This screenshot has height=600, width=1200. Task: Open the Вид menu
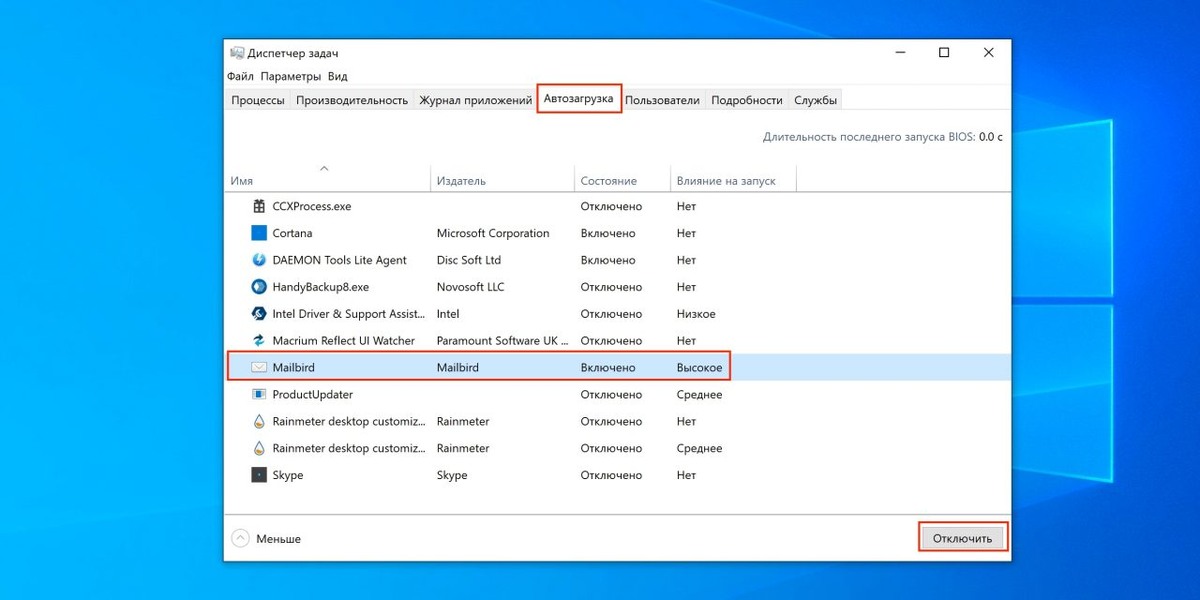pyautogui.click(x=337, y=75)
